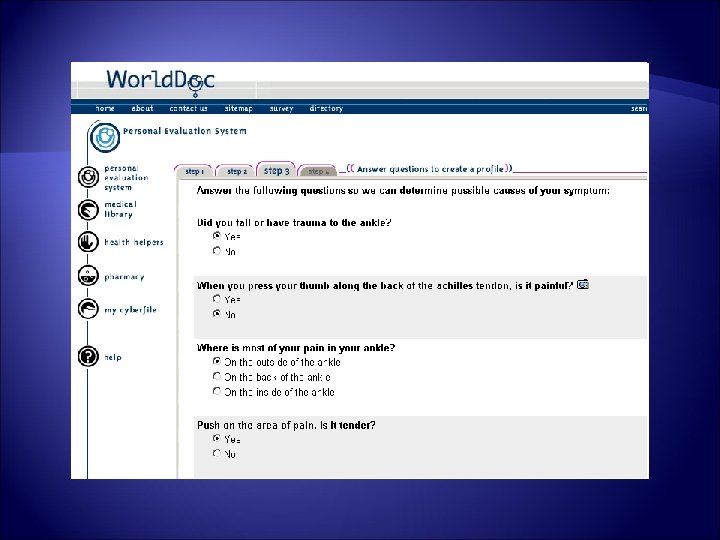The width and height of the screenshot is (720, 540).
Task: Choose On the inside of the ankle
Action: pos(217,391)
